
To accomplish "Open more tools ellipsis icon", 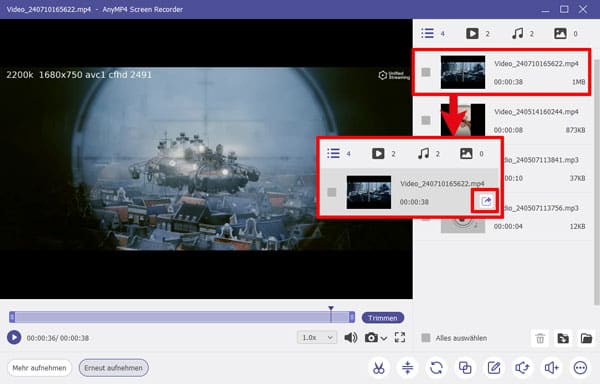I will [580, 368].
